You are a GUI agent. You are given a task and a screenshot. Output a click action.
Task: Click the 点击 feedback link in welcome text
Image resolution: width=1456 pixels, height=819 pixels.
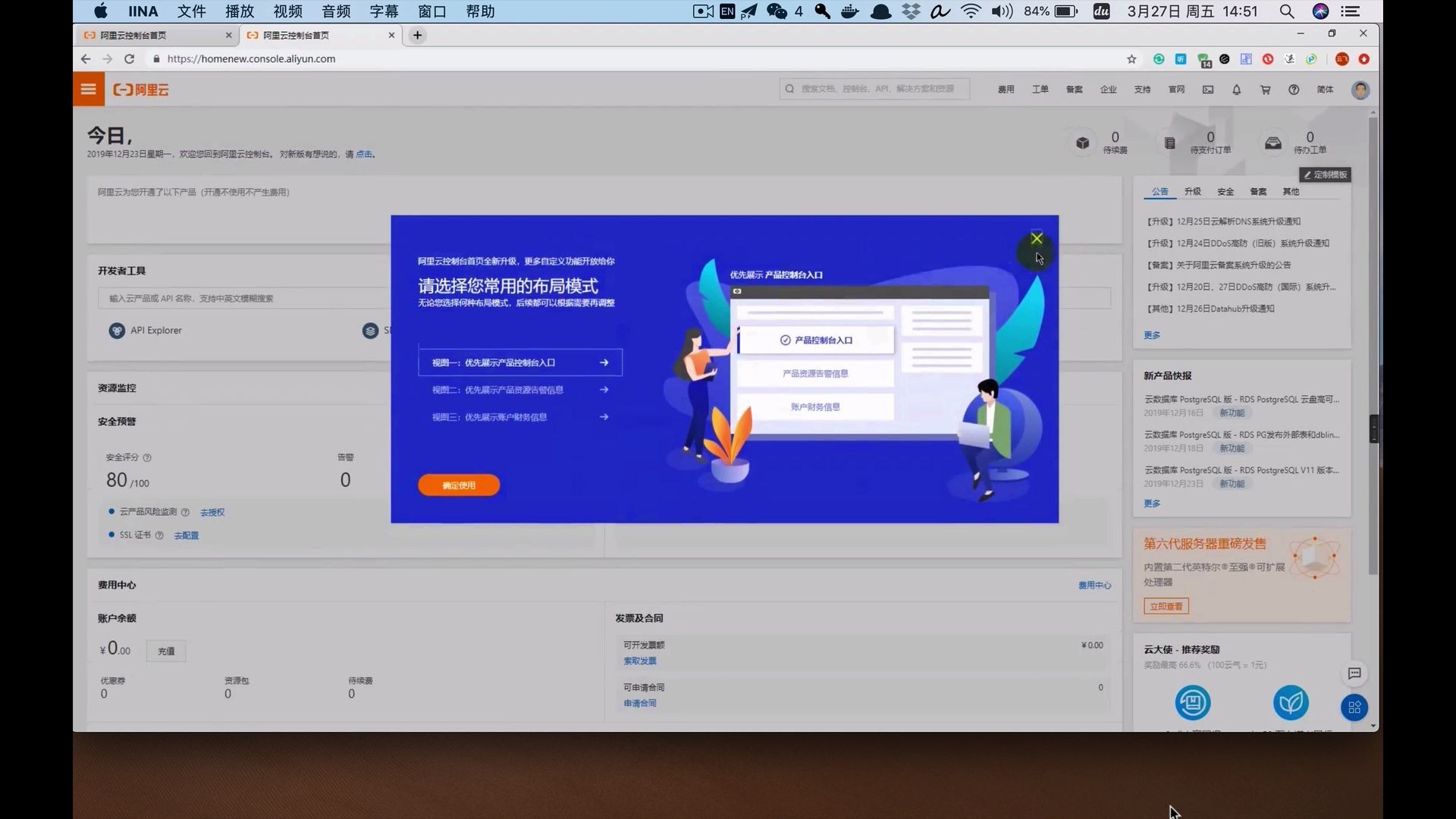click(364, 154)
